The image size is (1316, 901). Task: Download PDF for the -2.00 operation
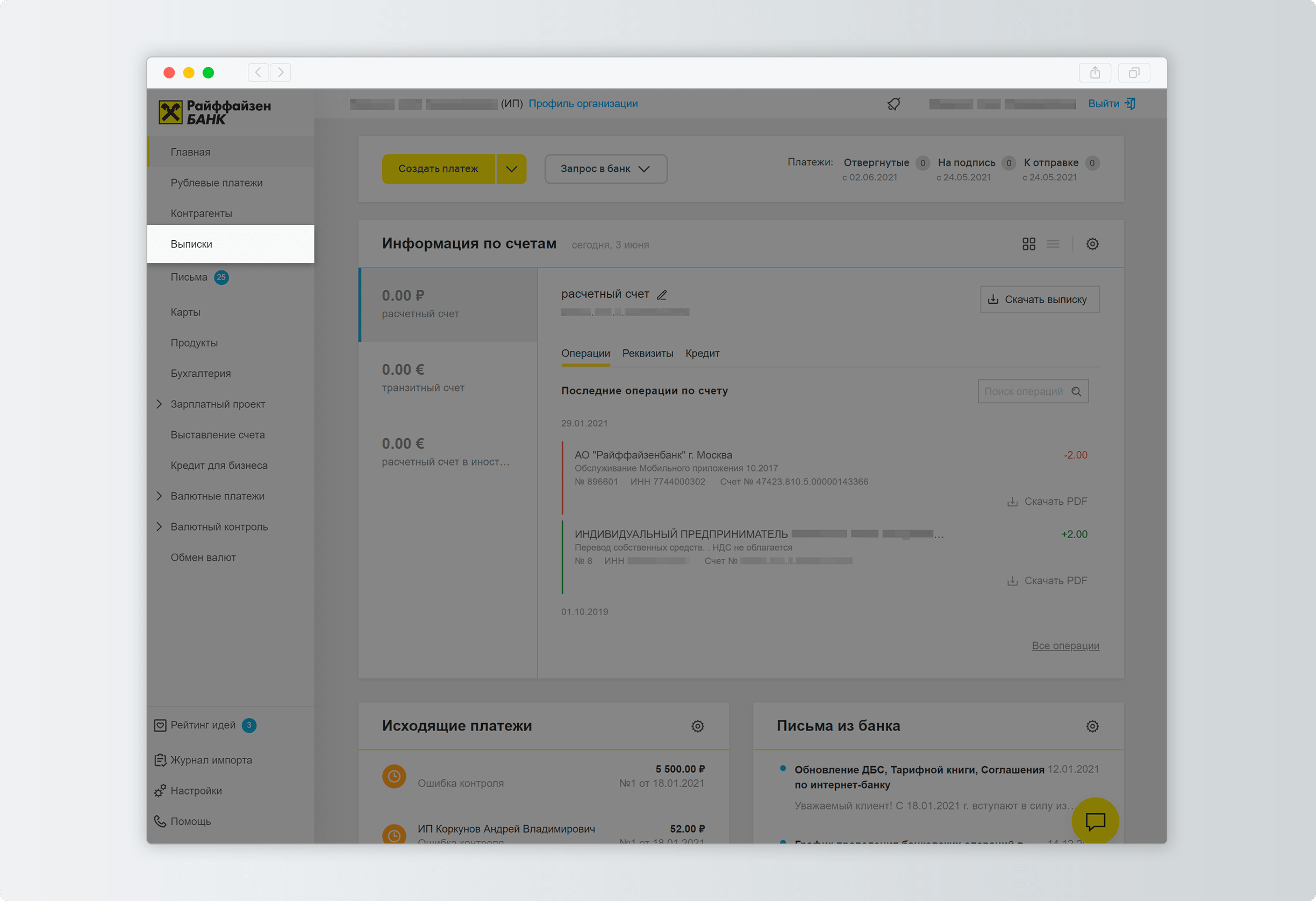(1047, 501)
